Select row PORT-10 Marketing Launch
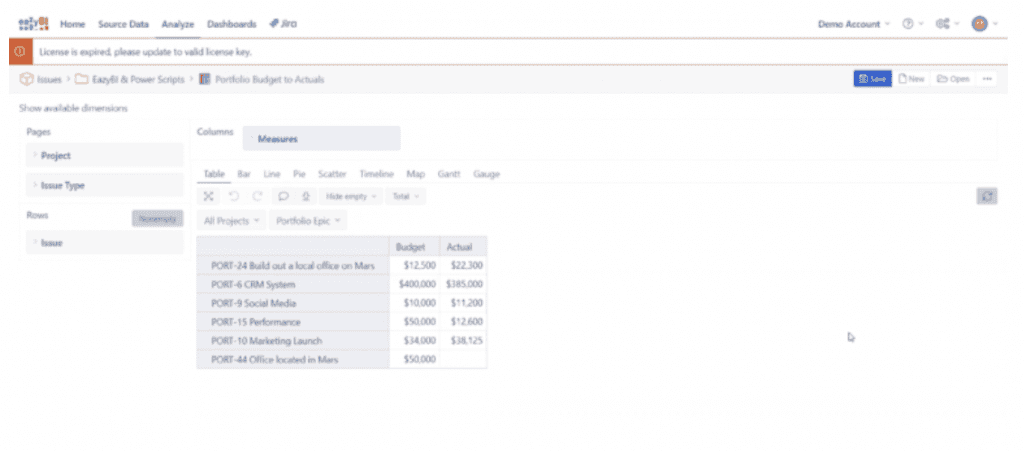This screenshot has width=1024, height=451. [x=293, y=341]
